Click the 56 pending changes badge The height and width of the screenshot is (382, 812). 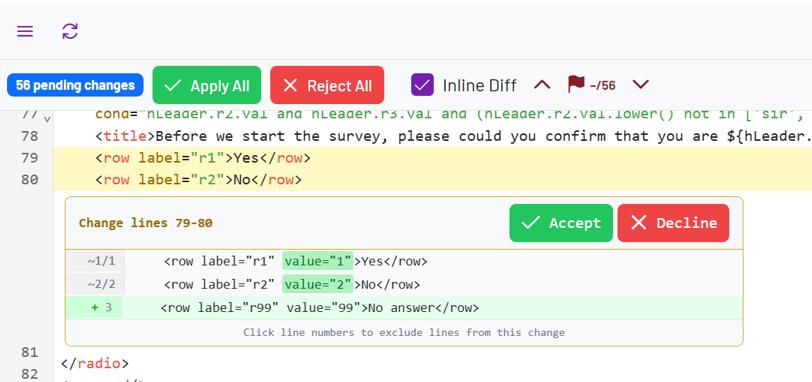pos(75,85)
